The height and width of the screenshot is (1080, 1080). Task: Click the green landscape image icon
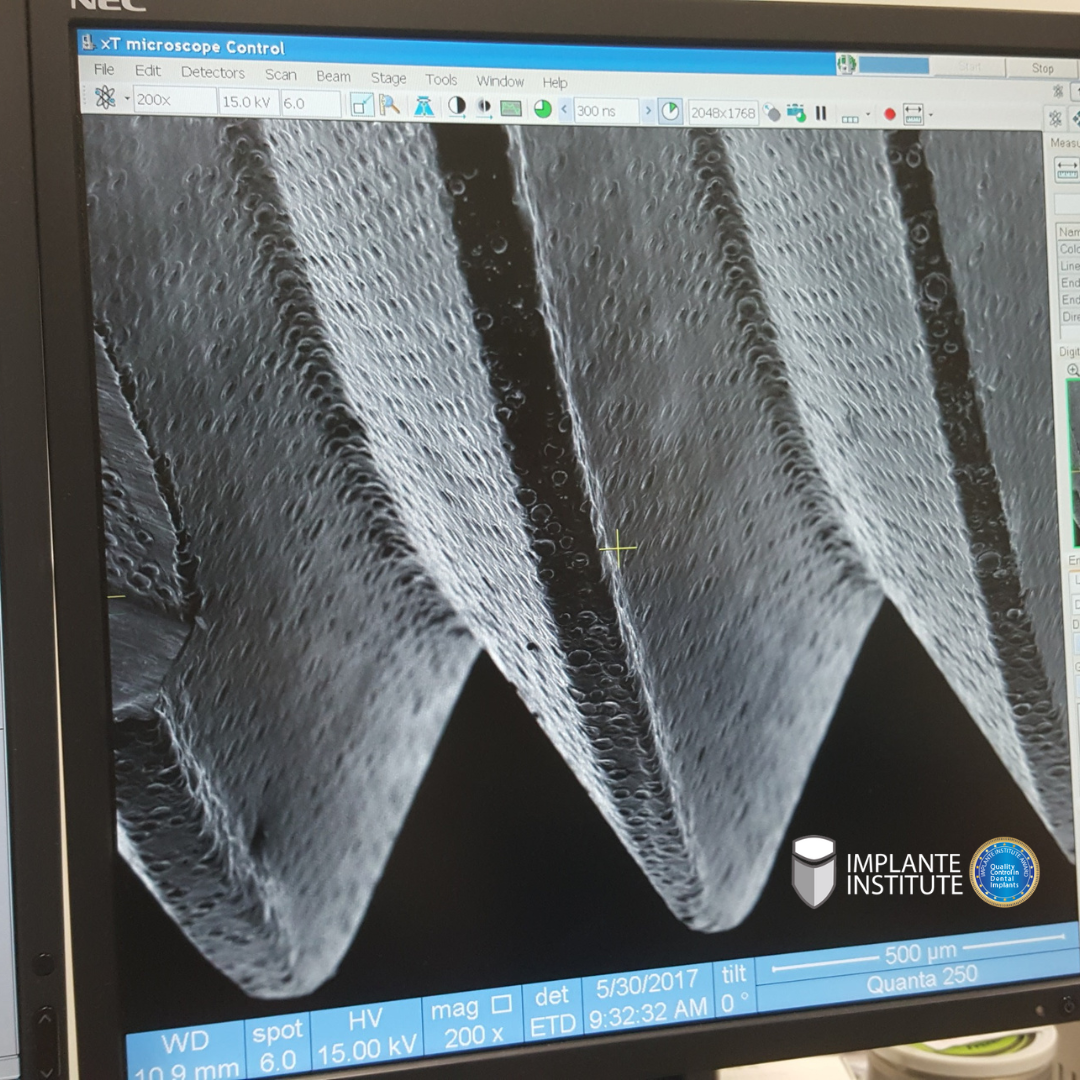coord(511,108)
